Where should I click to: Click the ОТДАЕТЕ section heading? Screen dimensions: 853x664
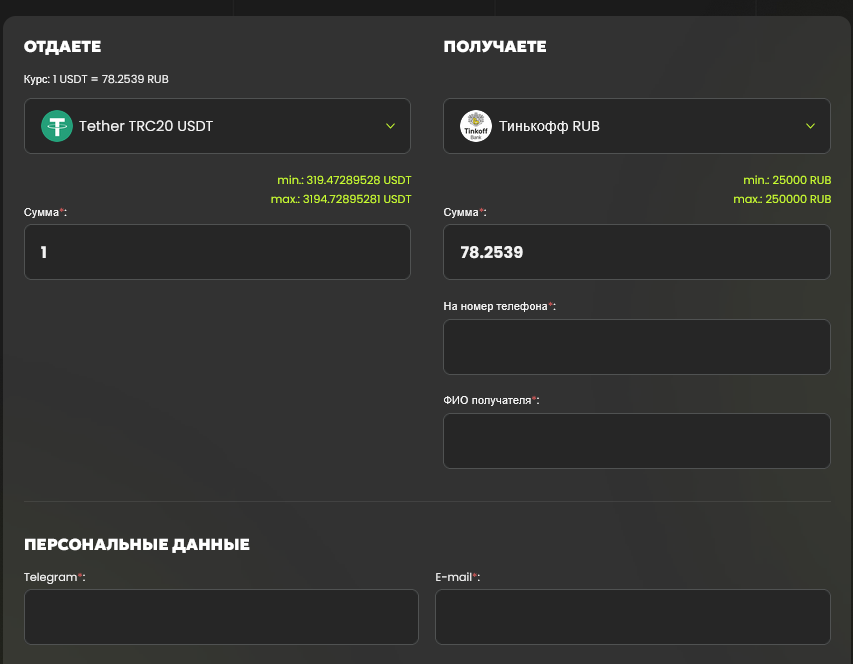coord(63,47)
